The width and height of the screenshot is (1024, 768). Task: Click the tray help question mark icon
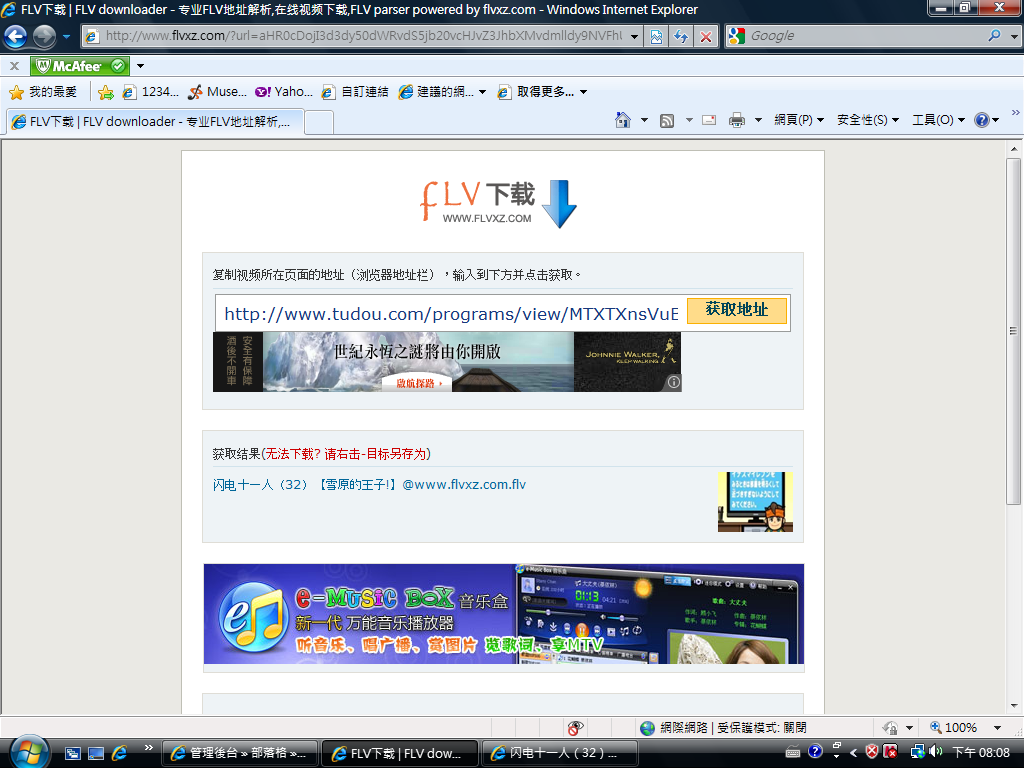point(815,752)
